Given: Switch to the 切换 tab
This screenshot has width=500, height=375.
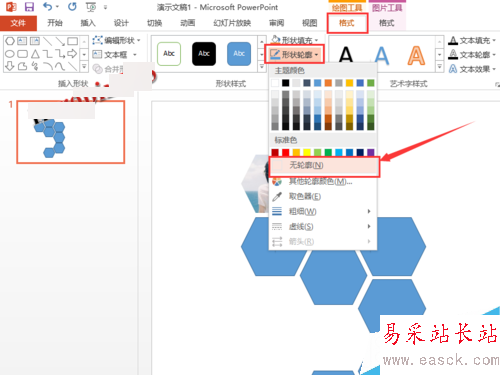Looking at the screenshot, I should 154,23.
